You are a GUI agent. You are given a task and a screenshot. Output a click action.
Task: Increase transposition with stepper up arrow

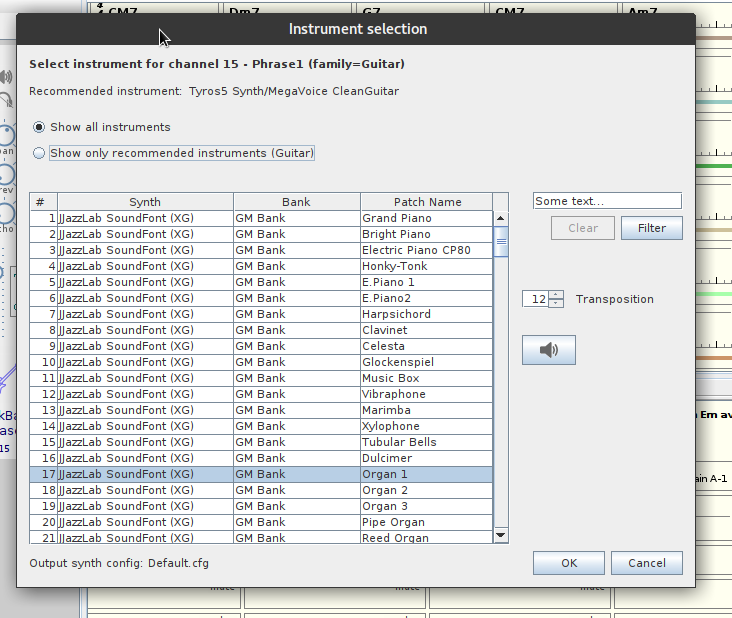(556, 295)
